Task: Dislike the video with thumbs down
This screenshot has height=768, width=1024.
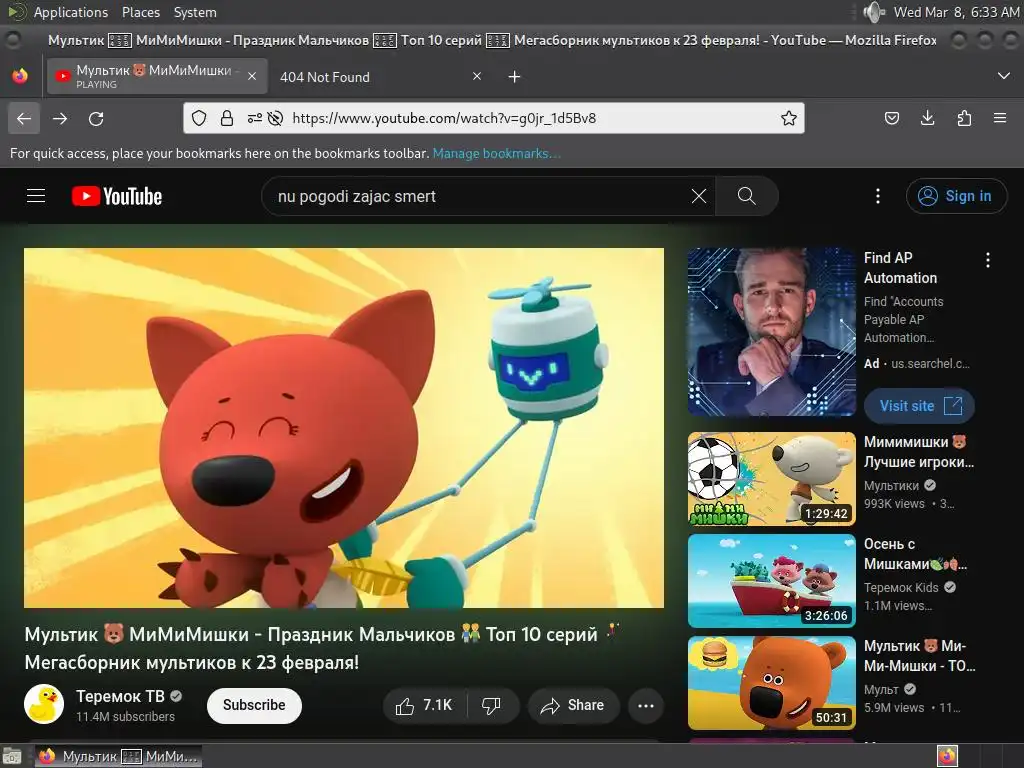Action: [x=491, y=705]
